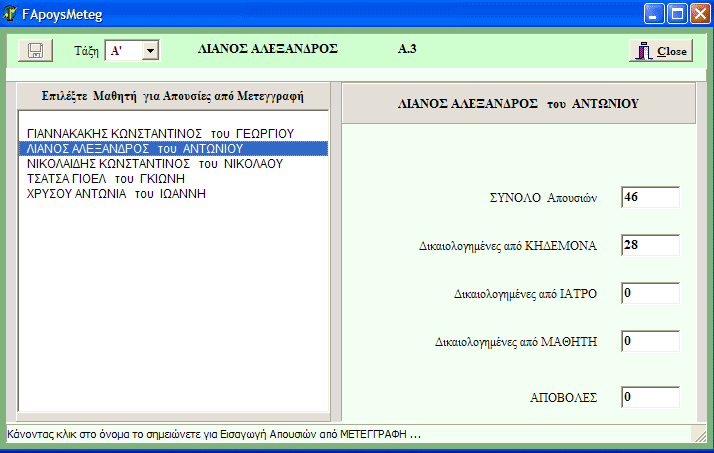
Task: Close the window with red X button
Action: coord(699,15)
